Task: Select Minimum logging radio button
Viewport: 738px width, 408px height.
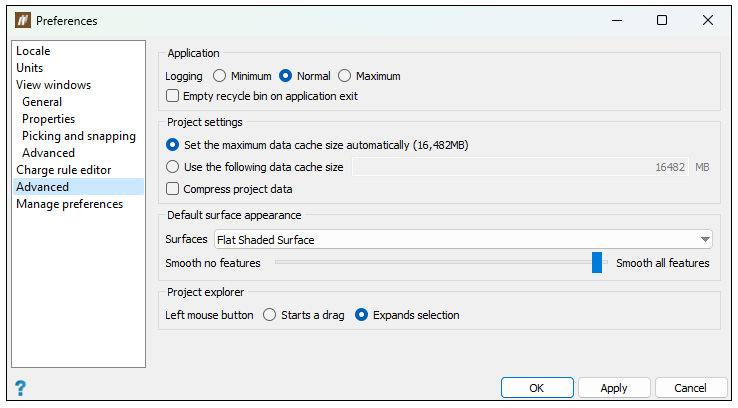Action: tap(219, 76)
